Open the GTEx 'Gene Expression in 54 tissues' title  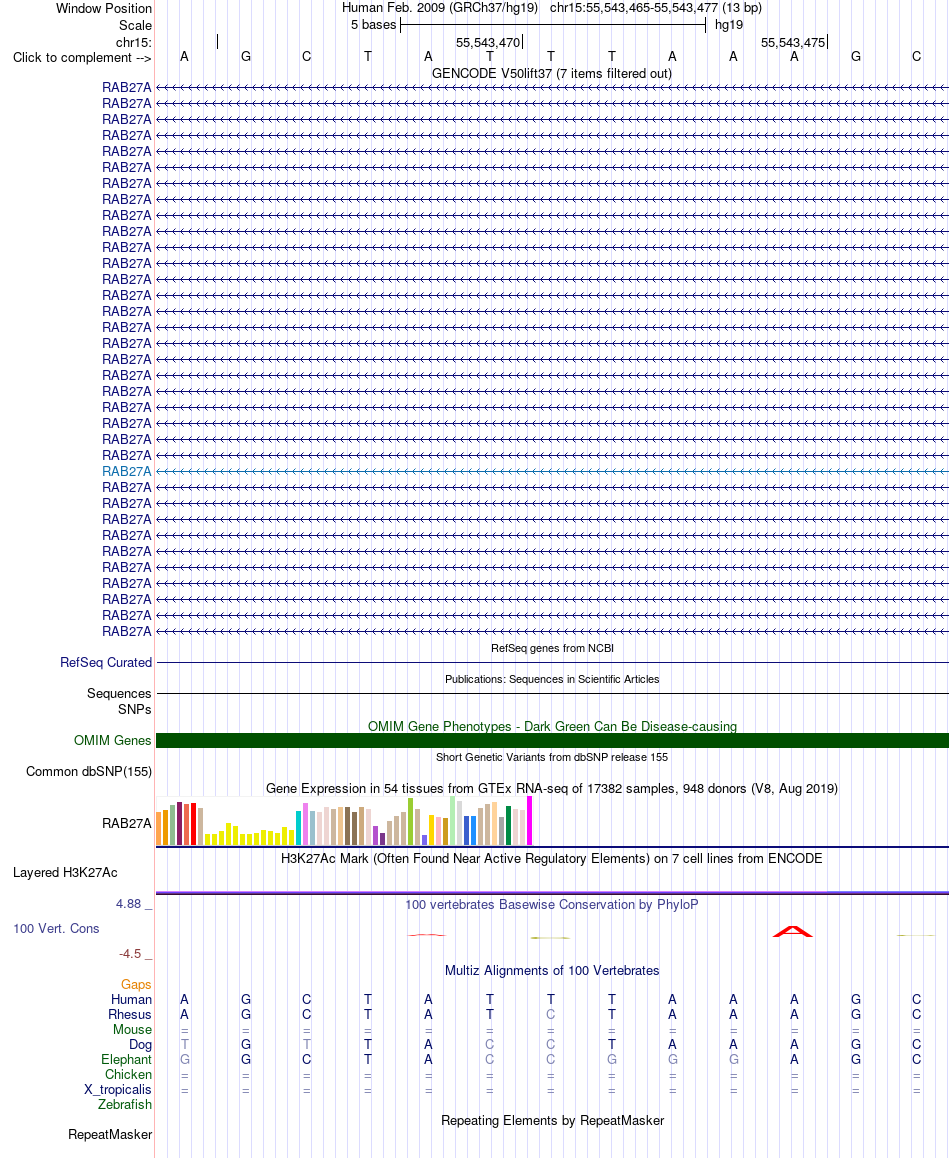point(552,788)
